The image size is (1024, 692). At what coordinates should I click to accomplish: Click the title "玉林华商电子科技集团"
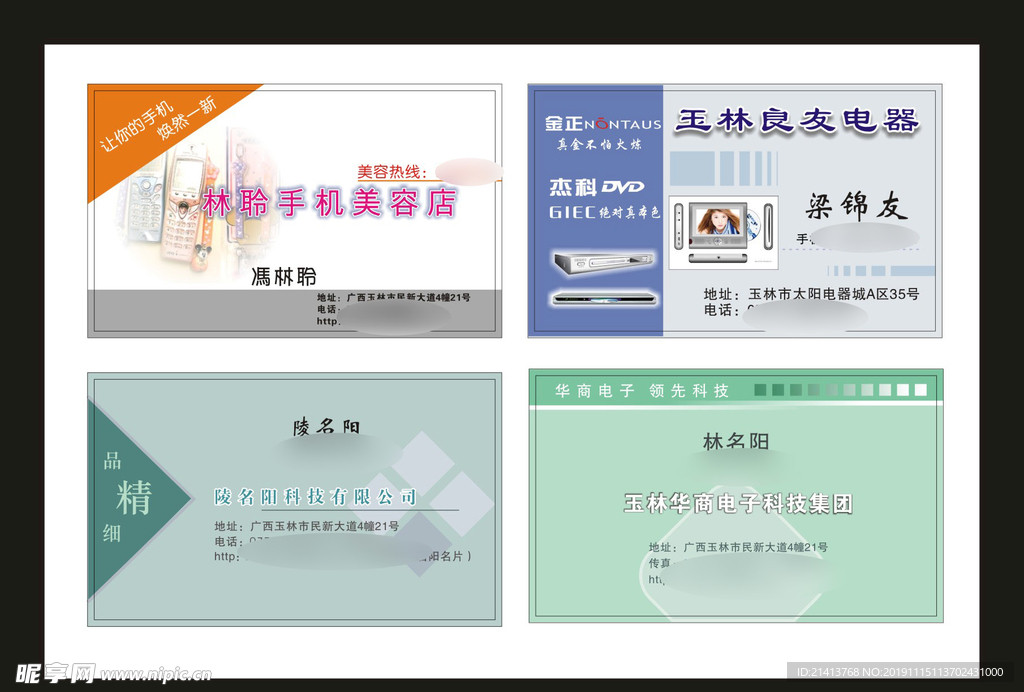pyautogui.click(x=739, y=503)
